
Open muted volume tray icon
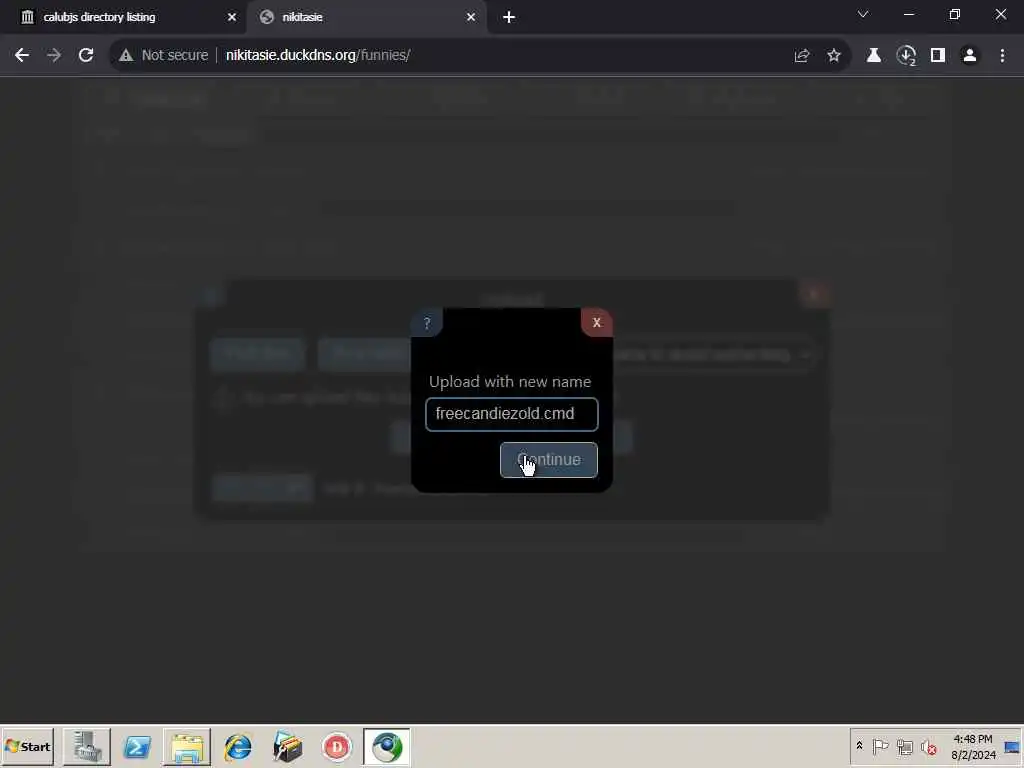(928, 746)
